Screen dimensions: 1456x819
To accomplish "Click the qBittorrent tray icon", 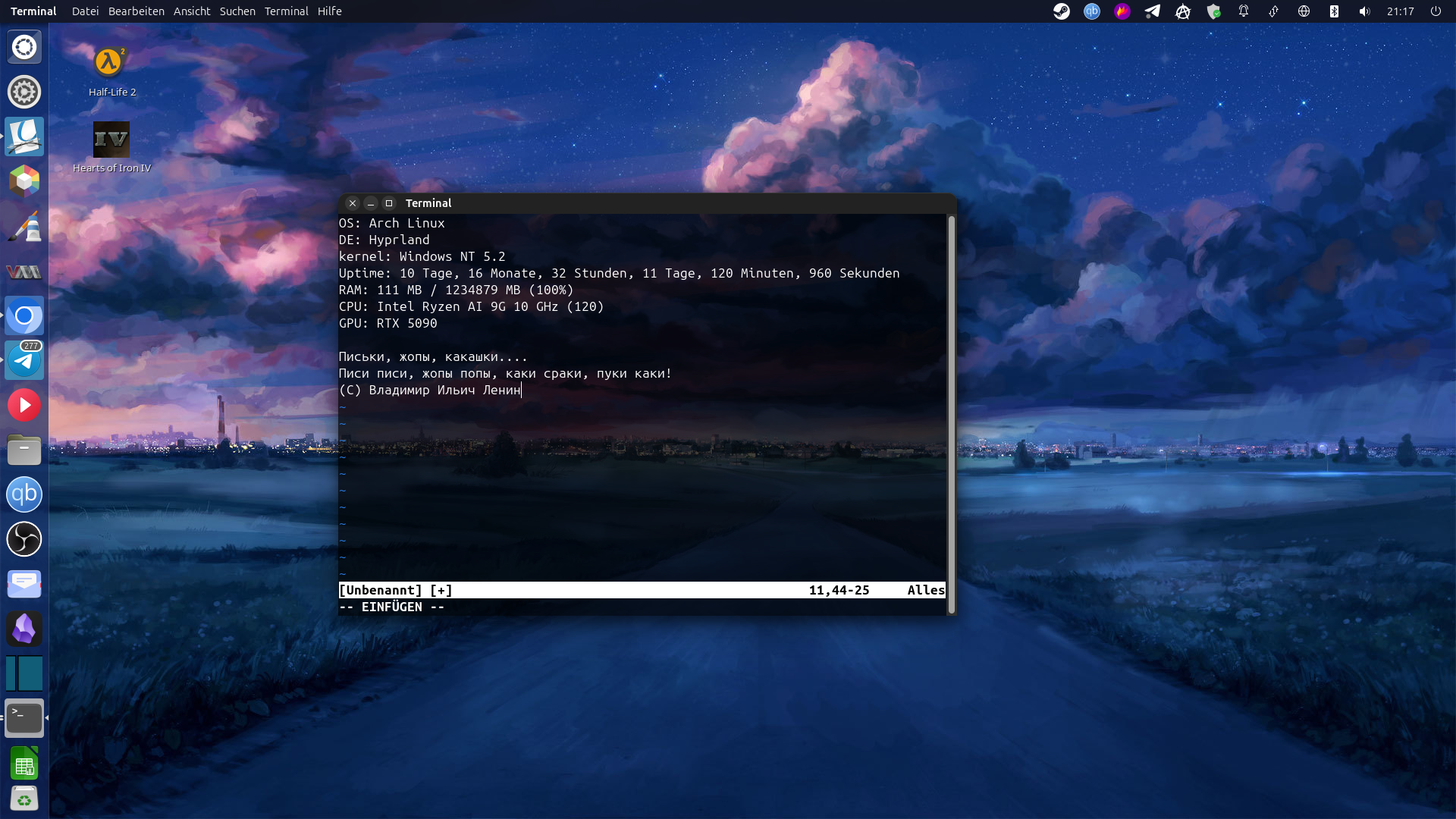I will click(1092, 11).
